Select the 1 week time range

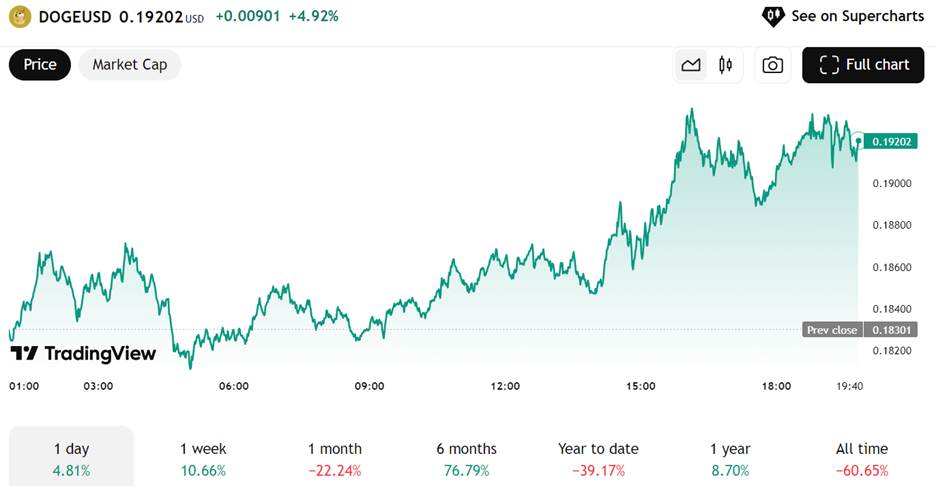click(x=203, y=459)
